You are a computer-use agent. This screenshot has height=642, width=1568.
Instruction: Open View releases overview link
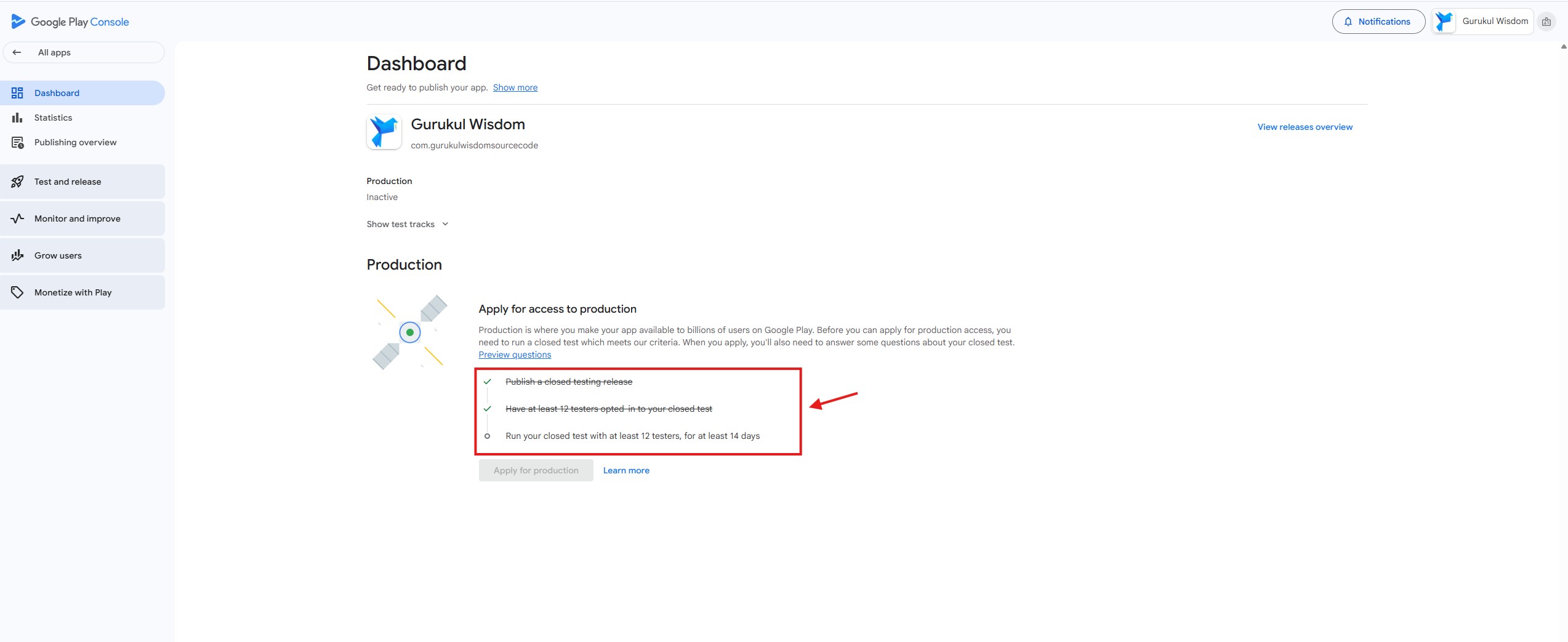tap(1305, 127)
